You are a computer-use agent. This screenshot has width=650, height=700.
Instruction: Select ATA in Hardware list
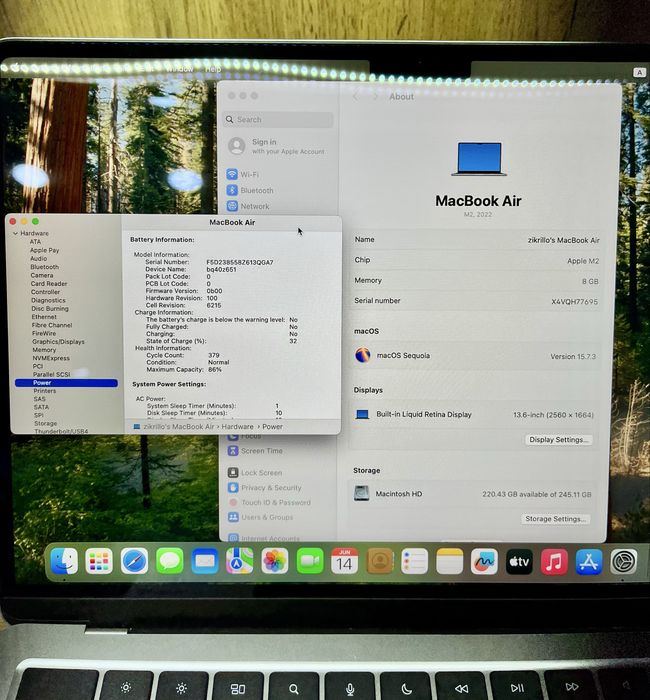pyautogui.click(x=35, y=242)
